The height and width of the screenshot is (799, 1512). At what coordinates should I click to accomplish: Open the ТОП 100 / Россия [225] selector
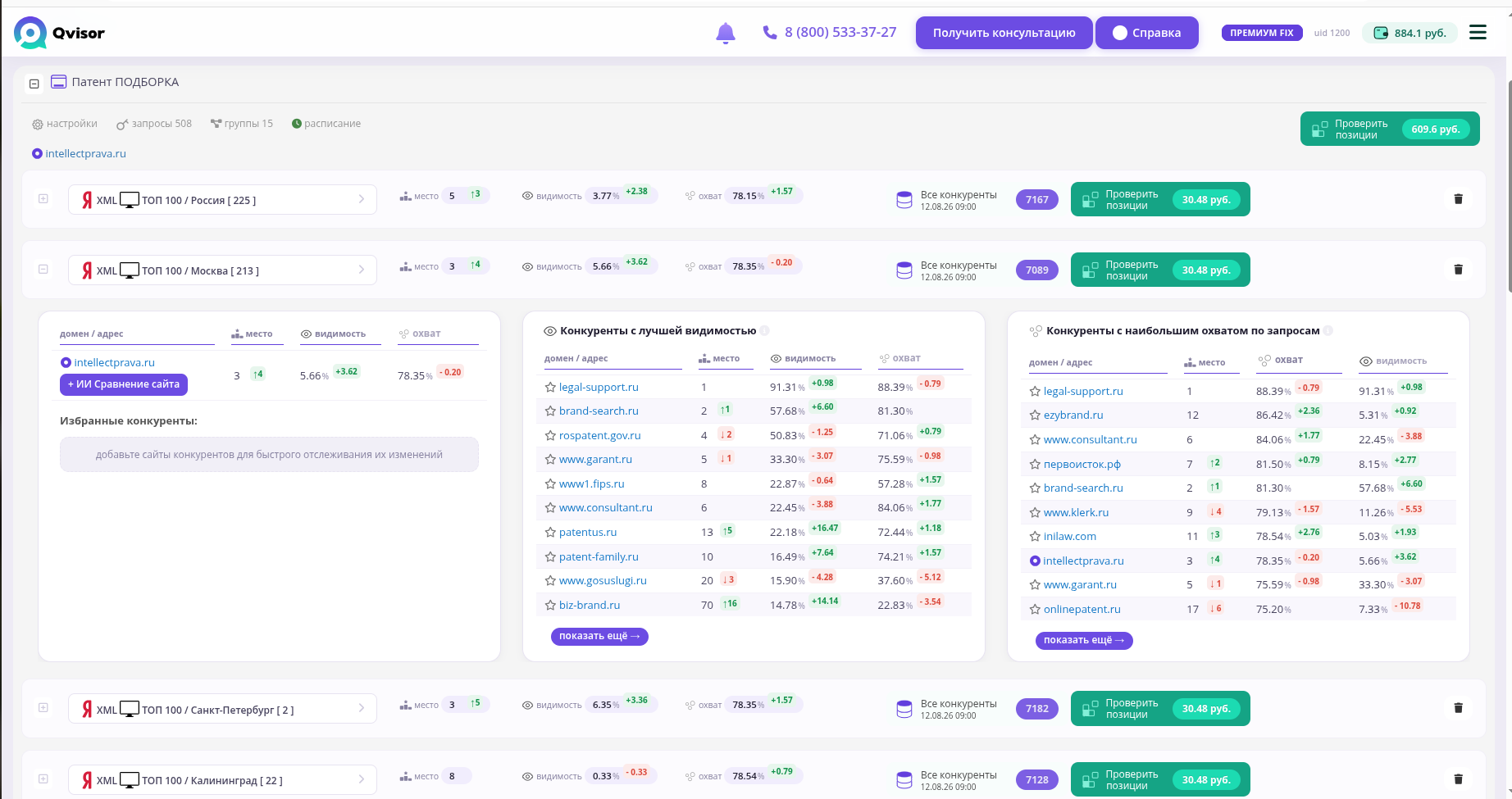coord(222,200)
